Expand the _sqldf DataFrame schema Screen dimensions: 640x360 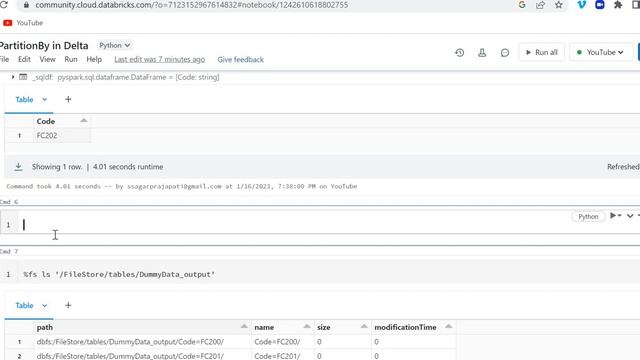point(13,77)
